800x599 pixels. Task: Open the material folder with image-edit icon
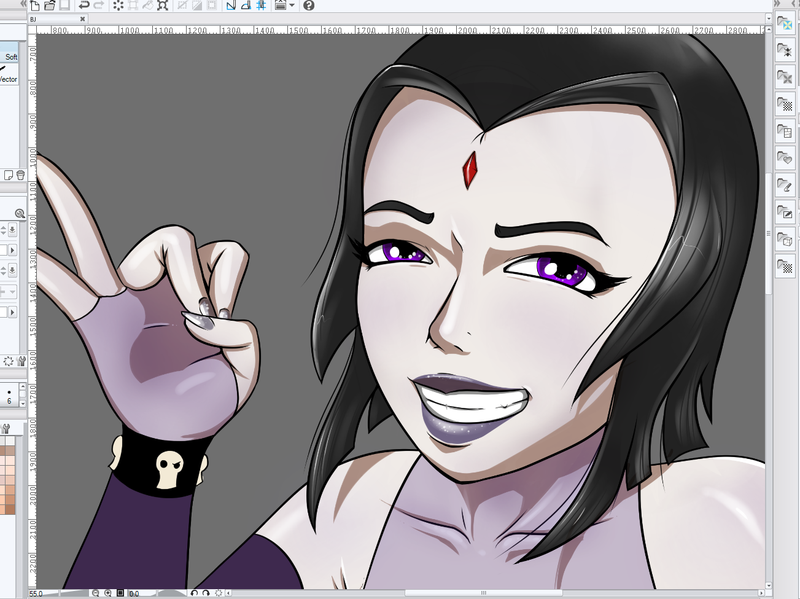point(785,212)
